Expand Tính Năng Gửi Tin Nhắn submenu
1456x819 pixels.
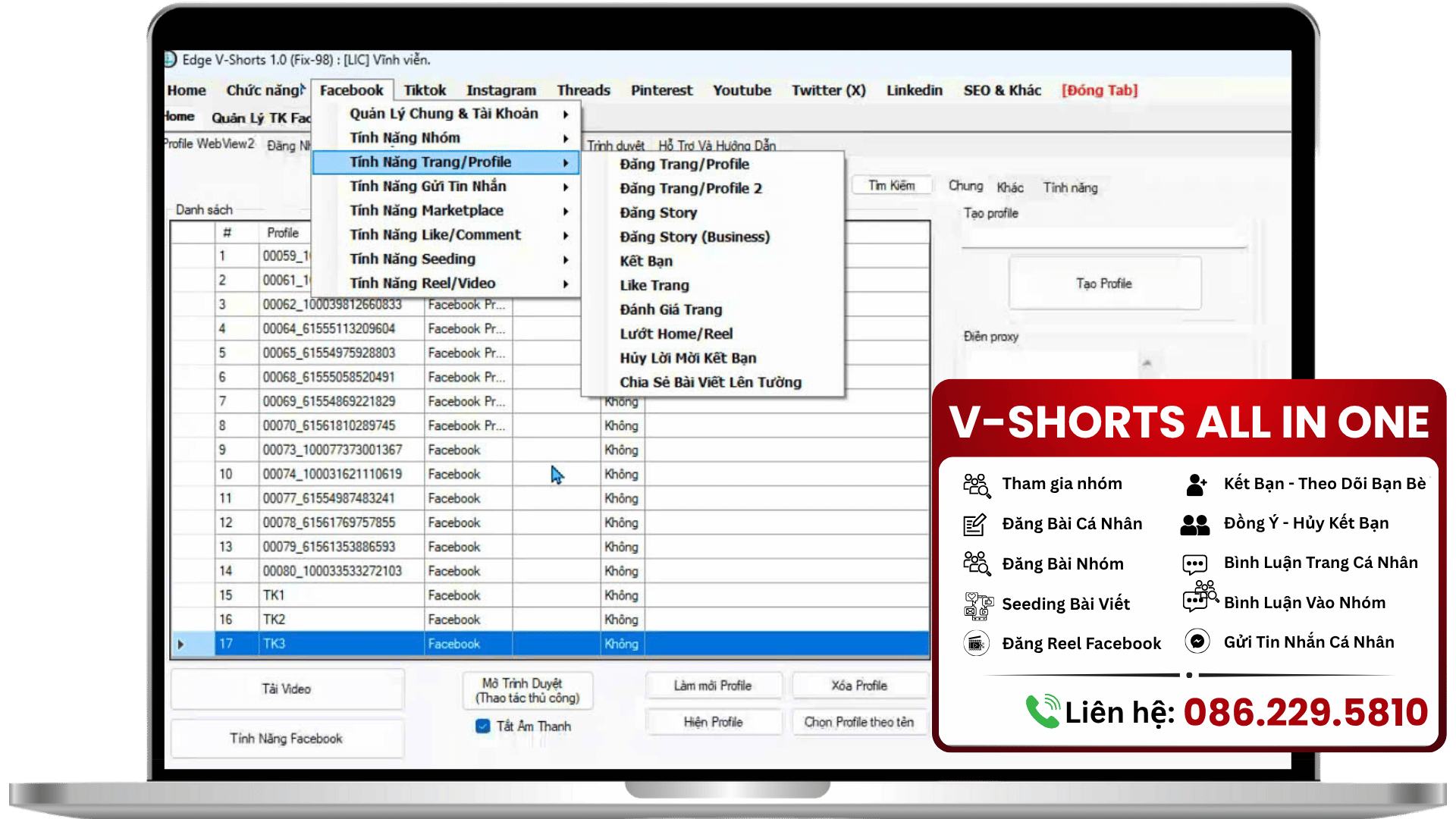click(445, 187)
